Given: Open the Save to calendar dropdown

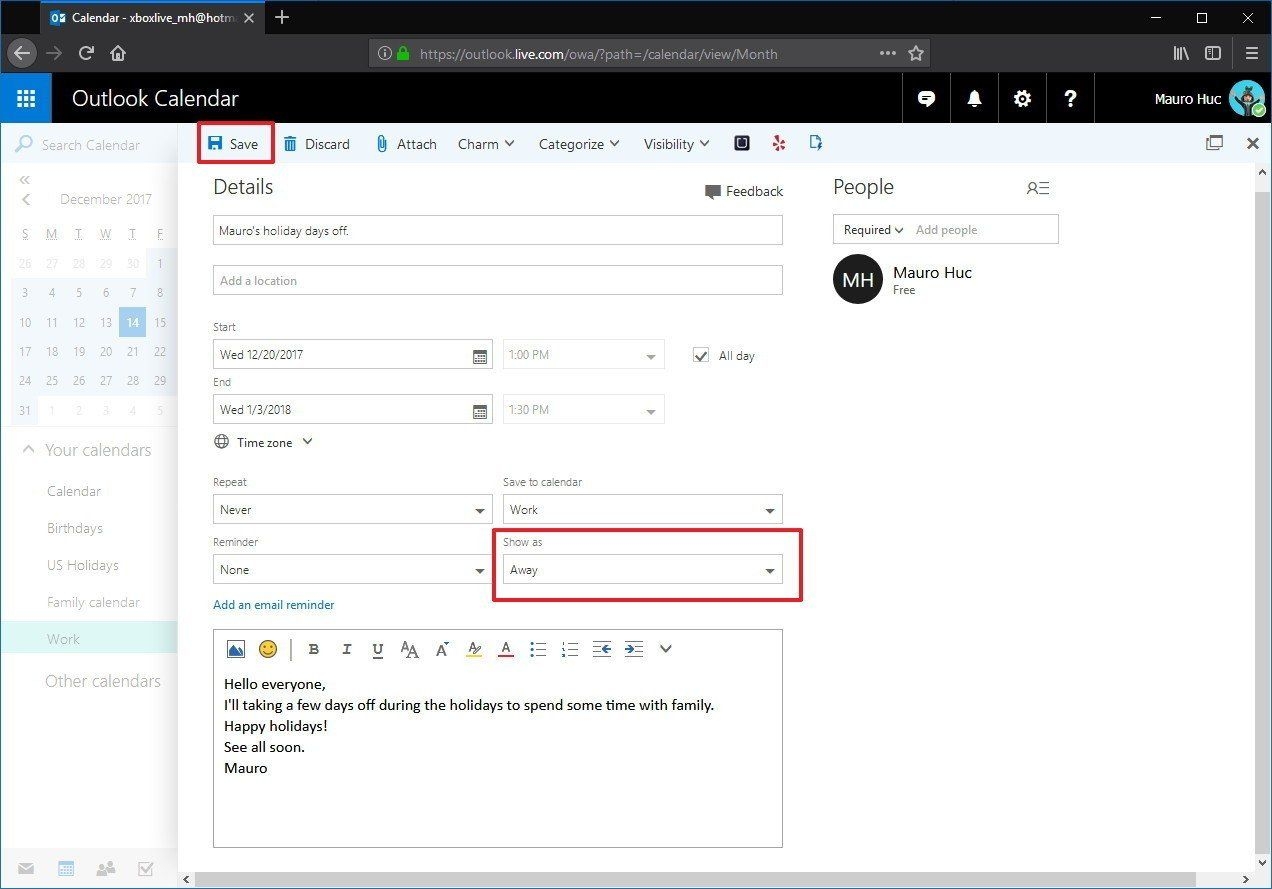Looking at the screenshot, I should click(x=643, y=509).
